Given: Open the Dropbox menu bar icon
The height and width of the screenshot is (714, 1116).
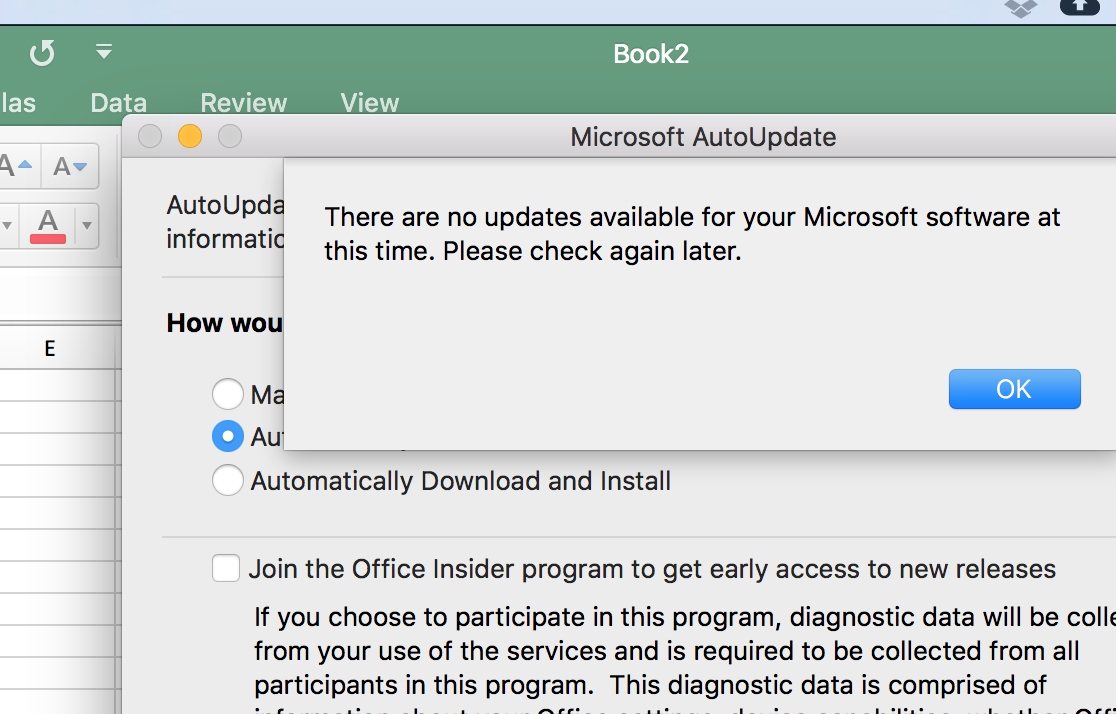Looking at the screenshot, I should 1021,9.
